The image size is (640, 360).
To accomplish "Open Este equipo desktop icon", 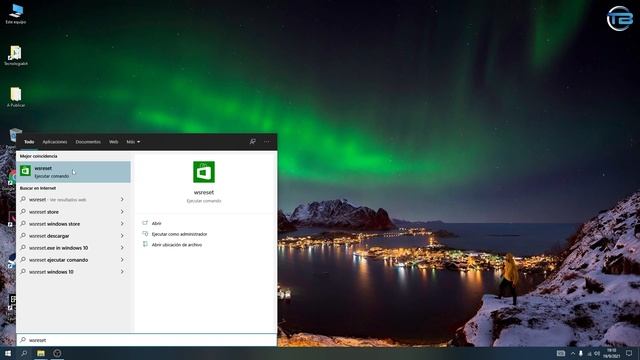I will (x=16, y=14).
